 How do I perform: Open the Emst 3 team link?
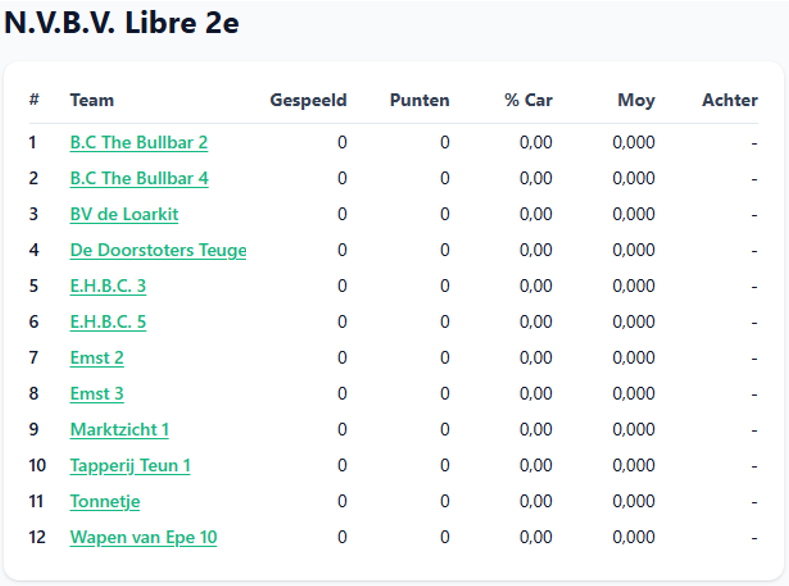[x=97, y=393]
